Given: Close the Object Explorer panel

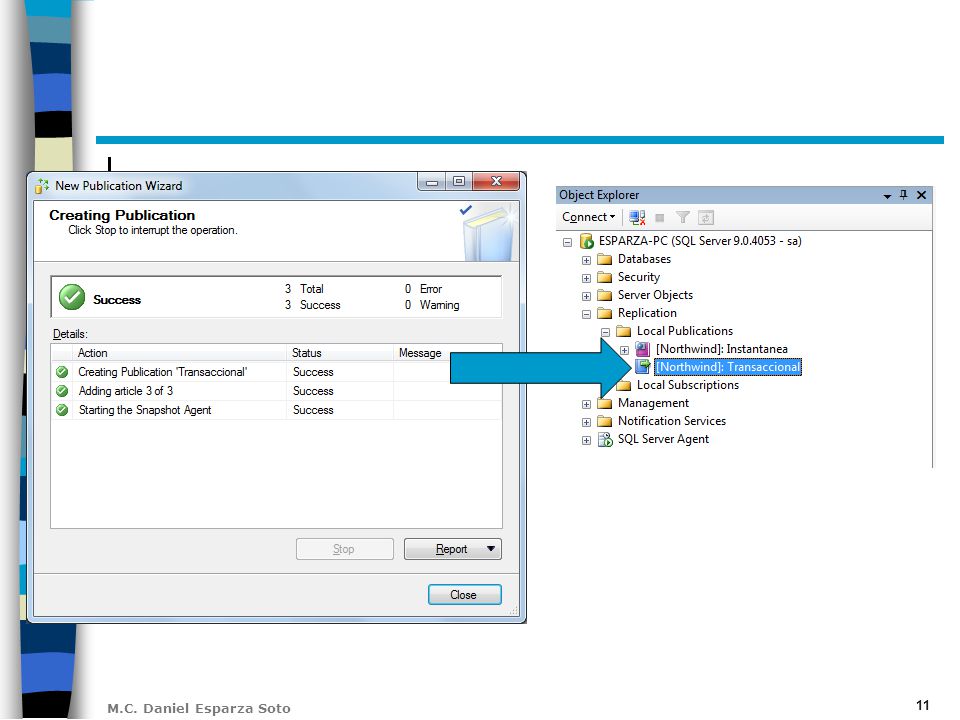Looking at the screenshot, I should point(921,195).
